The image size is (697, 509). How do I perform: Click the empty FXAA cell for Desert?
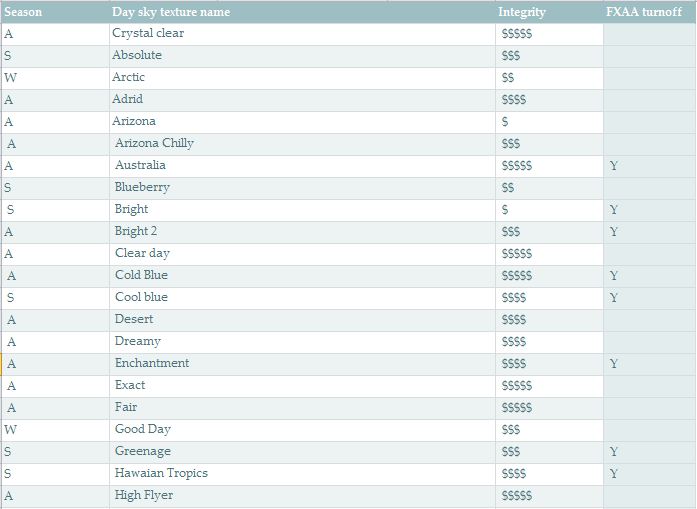point(650,320)
